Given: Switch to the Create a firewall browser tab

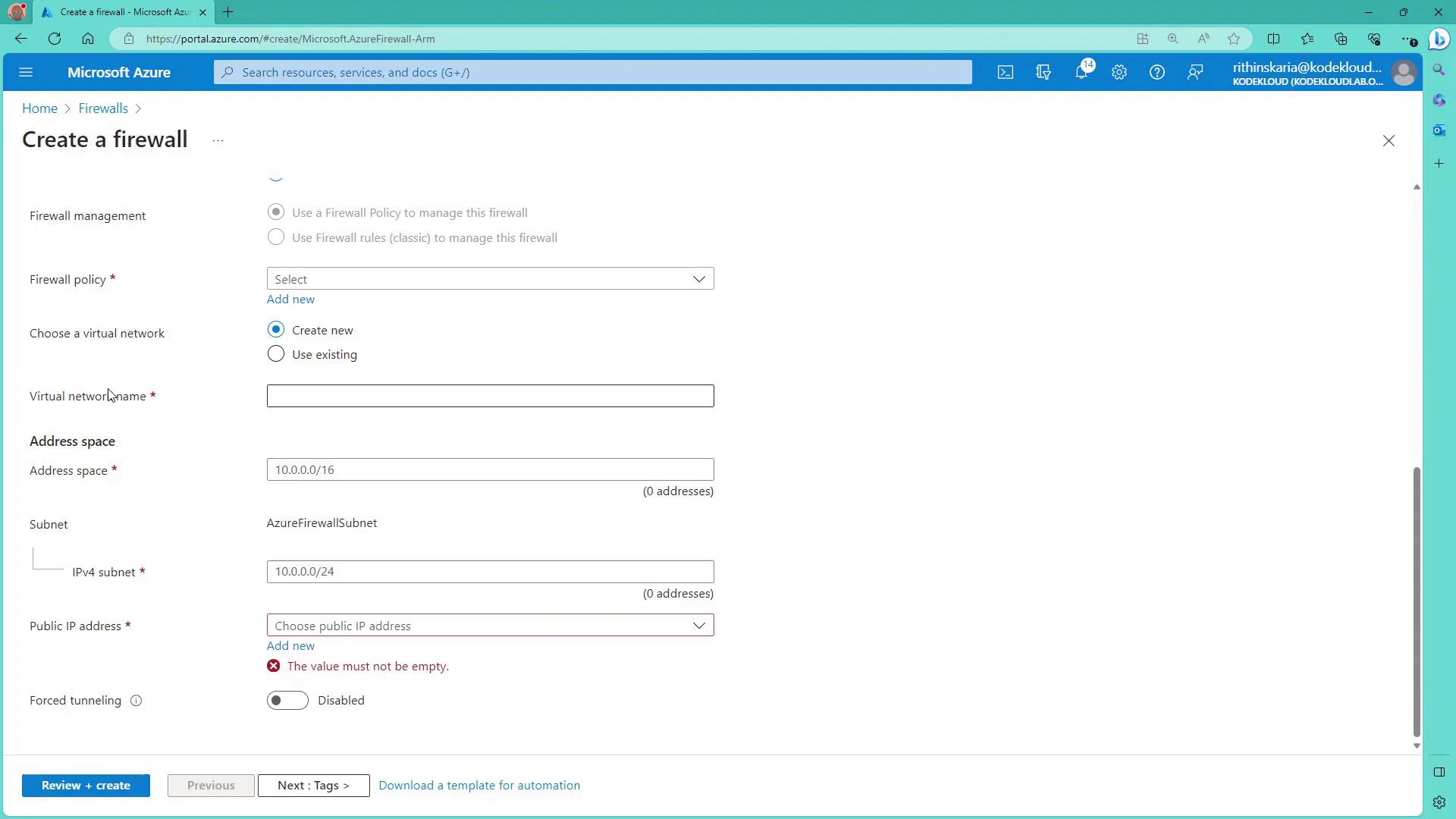Looking at the screenshot, I should (x=121, y=12).
